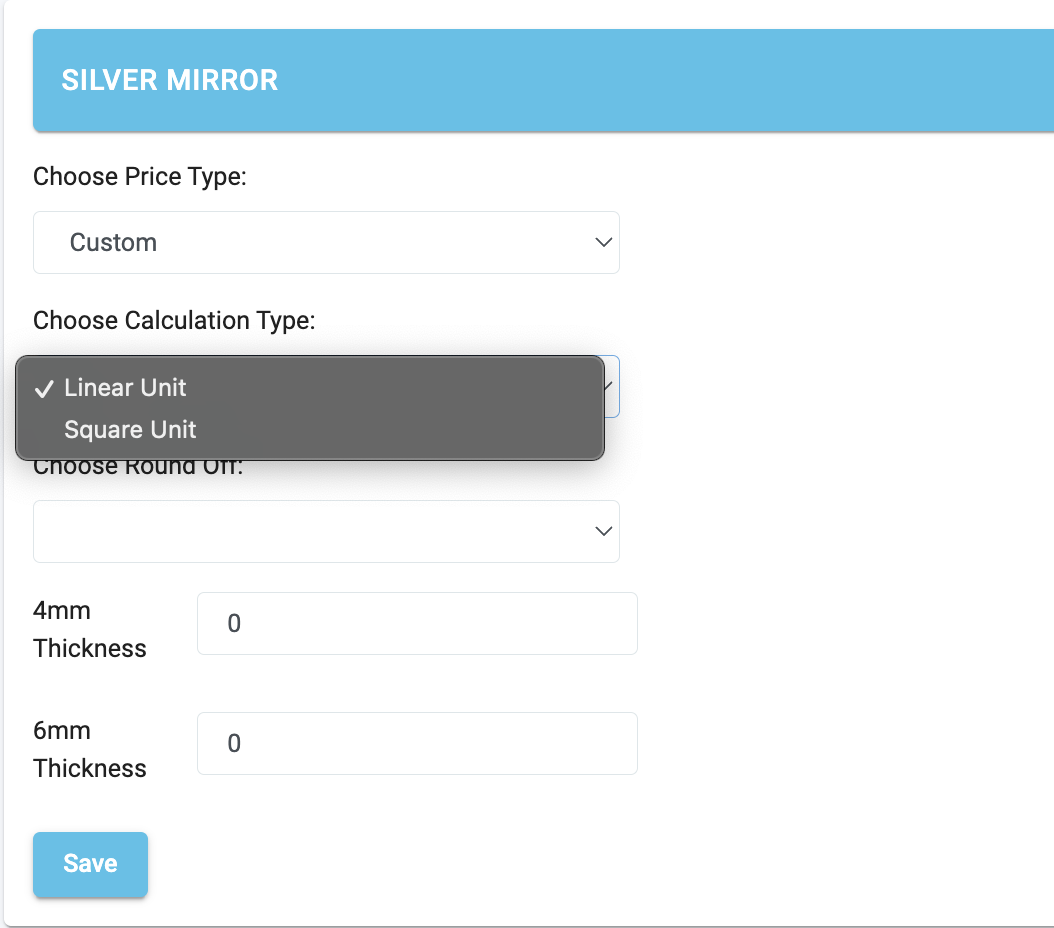Click the checkmark beside Linear Unit
Viewport: 1054px width, 928px height.
(x=44, y=388)
